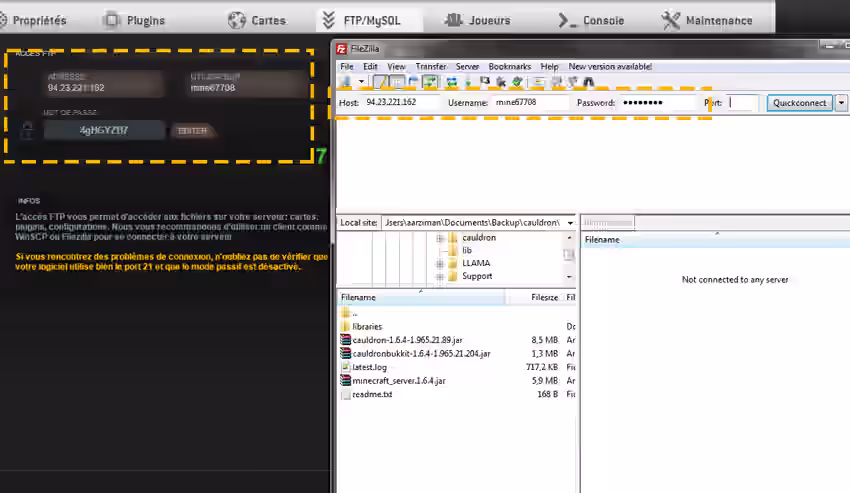Select the lib folder in tree
Image resolution: width=850 pixels, height=493 pixels.
(467, 251)
